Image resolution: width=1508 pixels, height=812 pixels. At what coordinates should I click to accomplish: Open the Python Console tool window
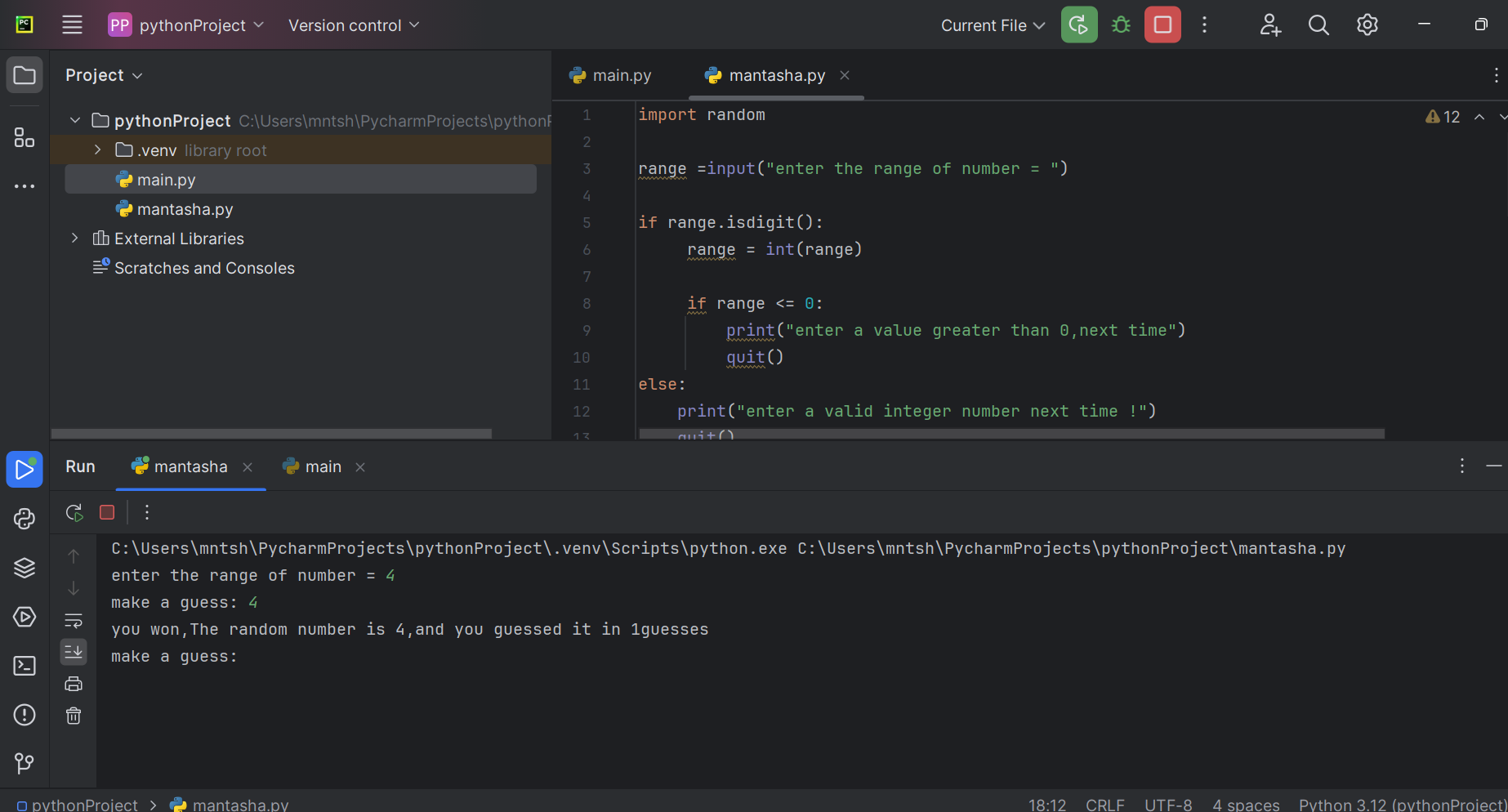tap(25, 519)
